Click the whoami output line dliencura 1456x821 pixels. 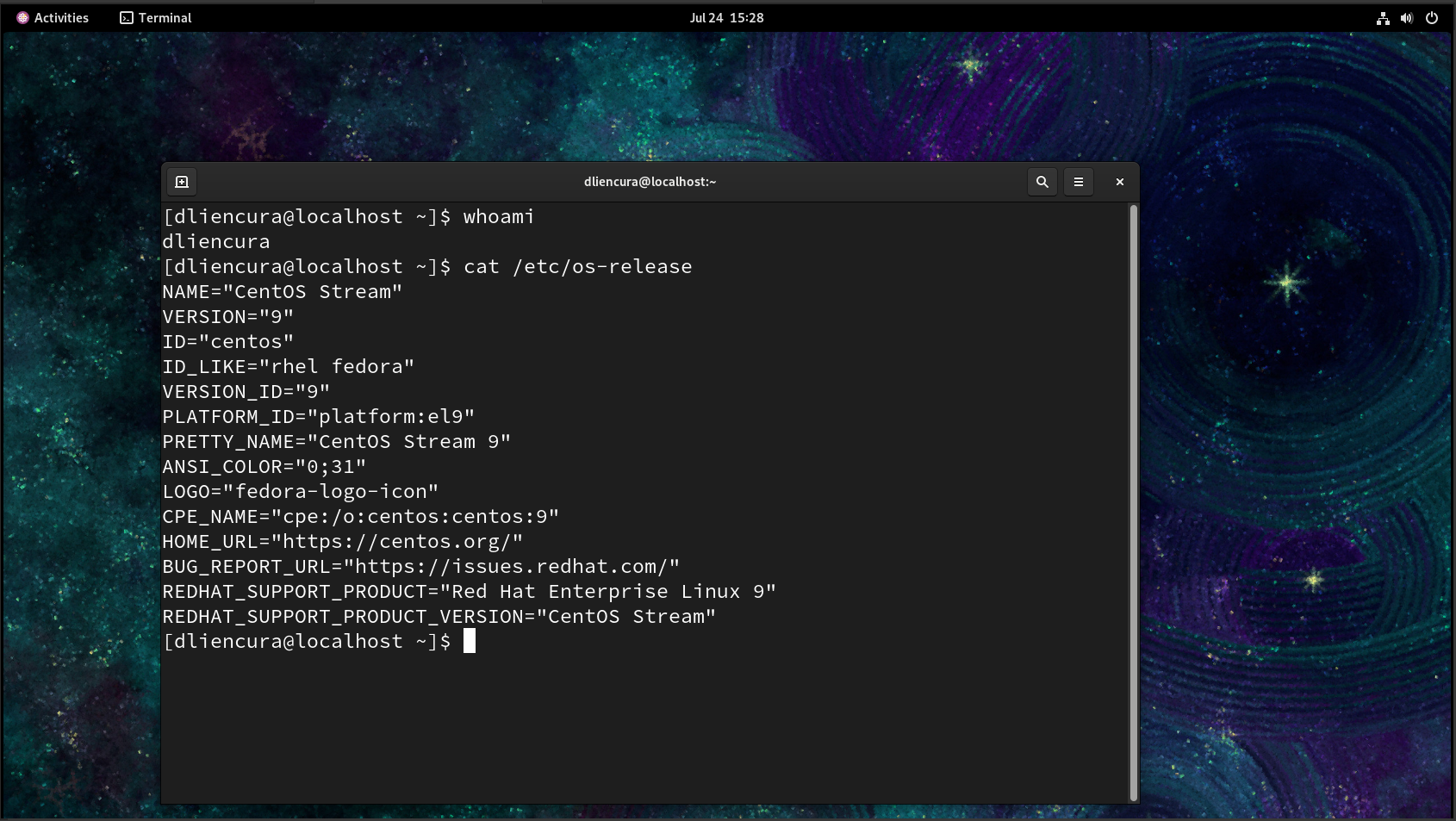(x=216, y=242)
